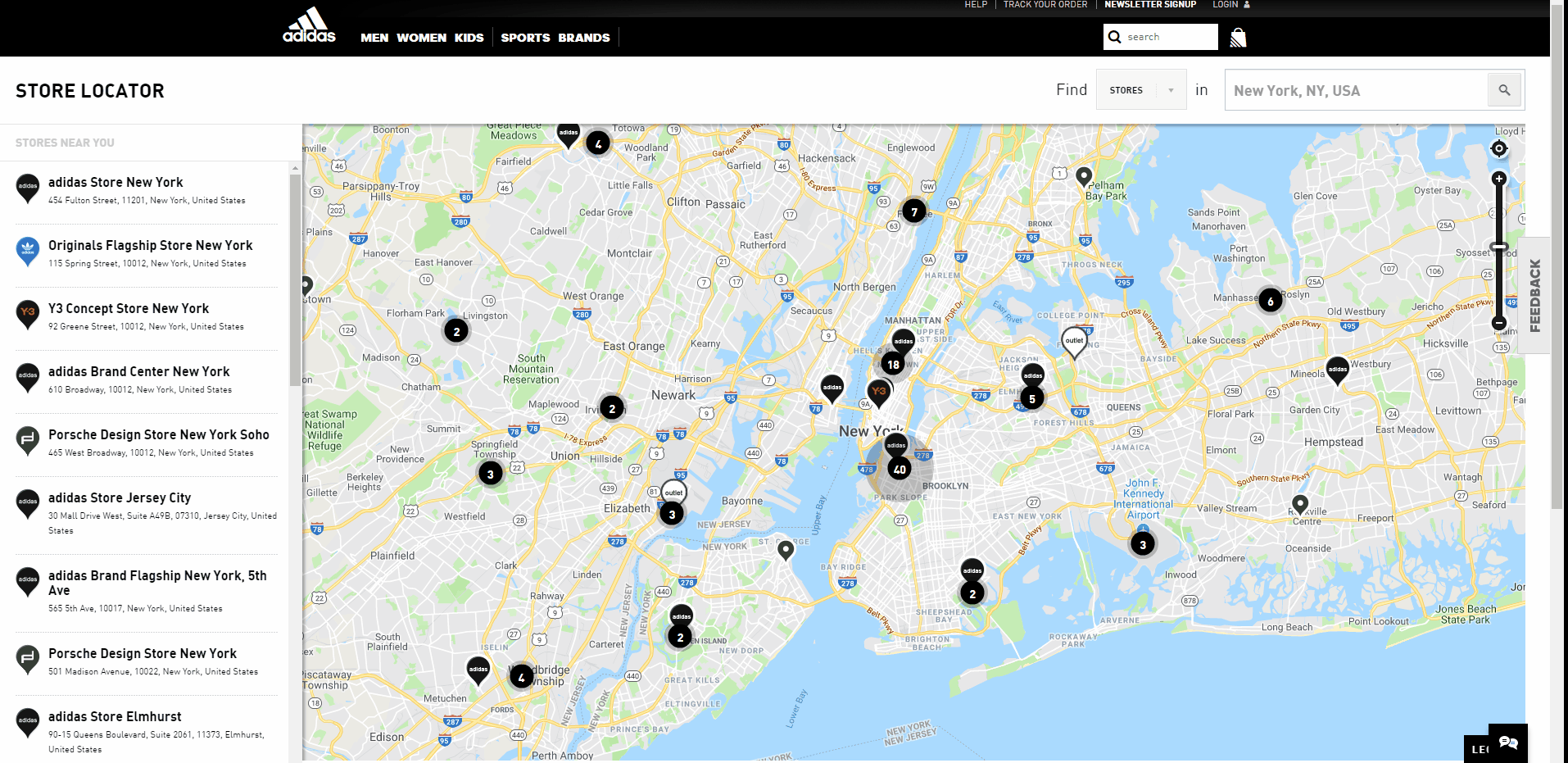Select the 2-store cluster near Livingston
The height and width of the screenshot is (763, 1568).
[456, 331]
